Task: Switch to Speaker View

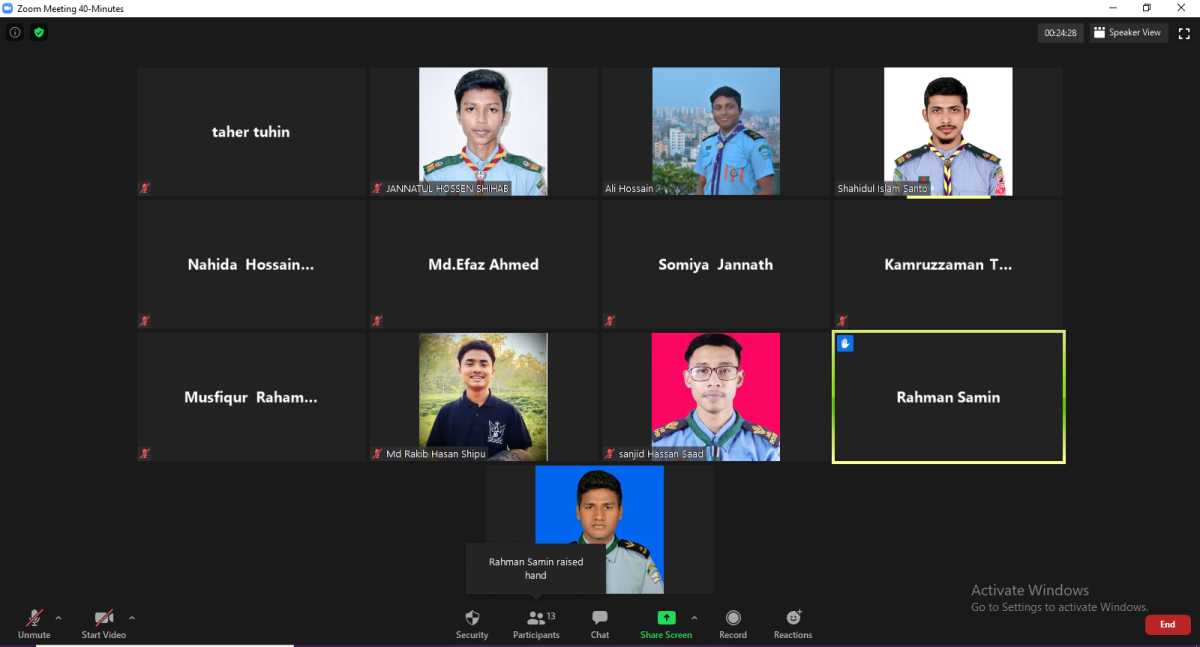Action: tap(1128, 32)
